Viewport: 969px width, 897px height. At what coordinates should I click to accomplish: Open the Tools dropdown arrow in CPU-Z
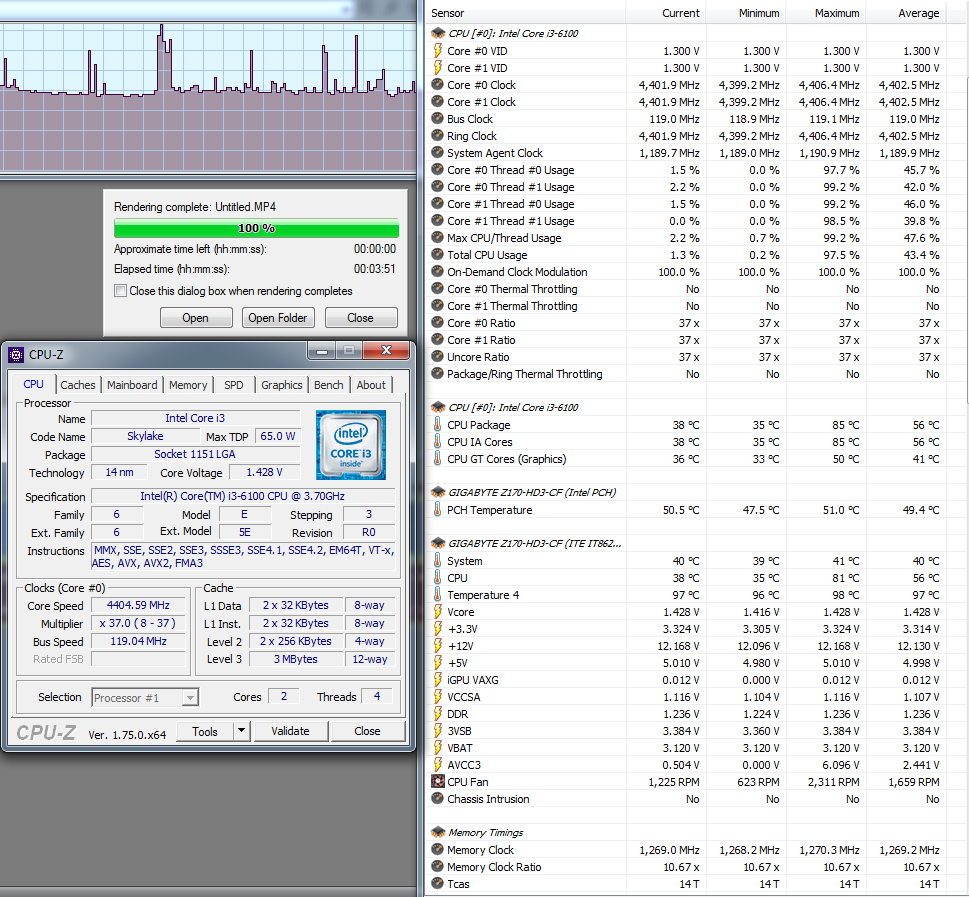point(242,731)
